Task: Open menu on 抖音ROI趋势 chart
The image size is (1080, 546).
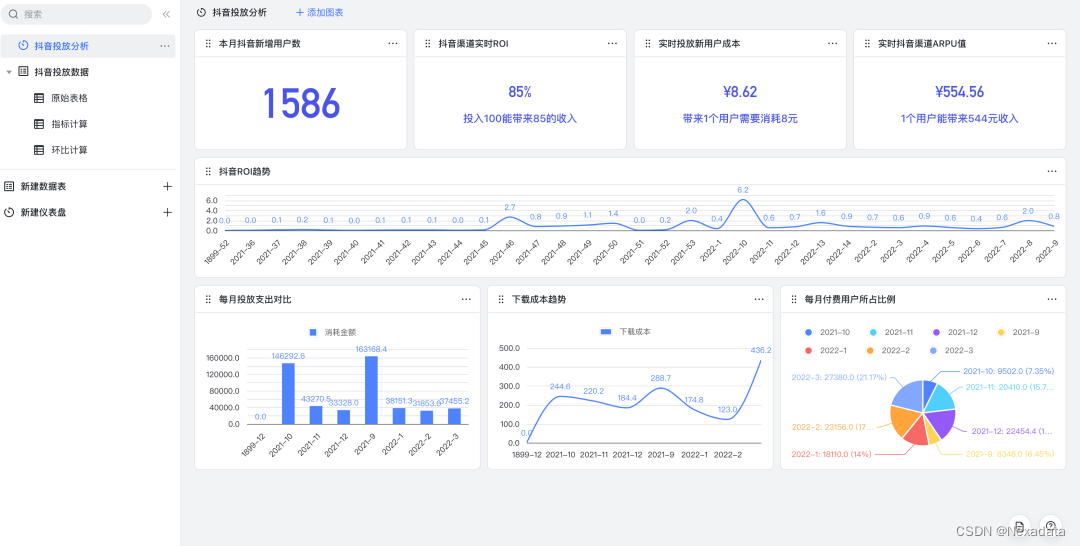Action: (1052, 171)
